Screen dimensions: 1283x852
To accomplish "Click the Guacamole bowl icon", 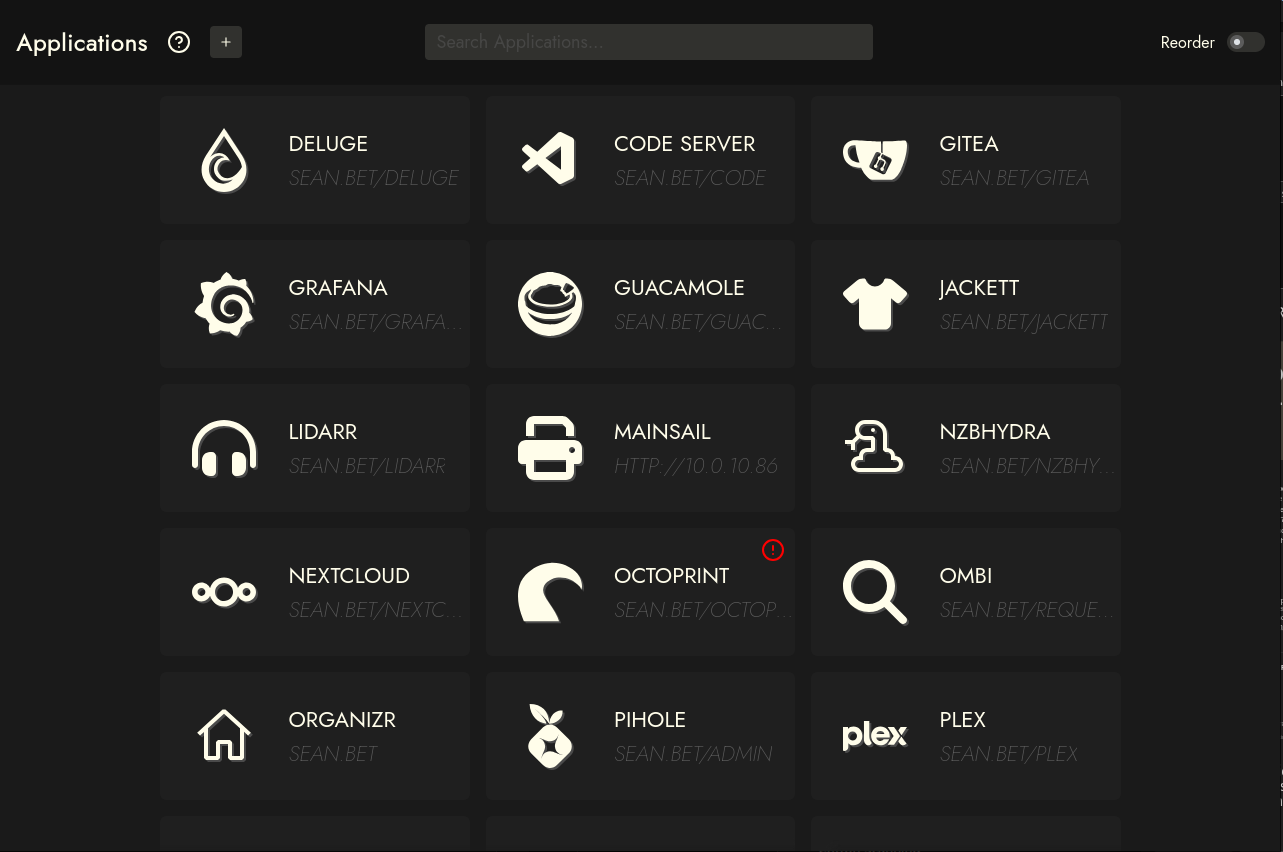I will [549, 304].
